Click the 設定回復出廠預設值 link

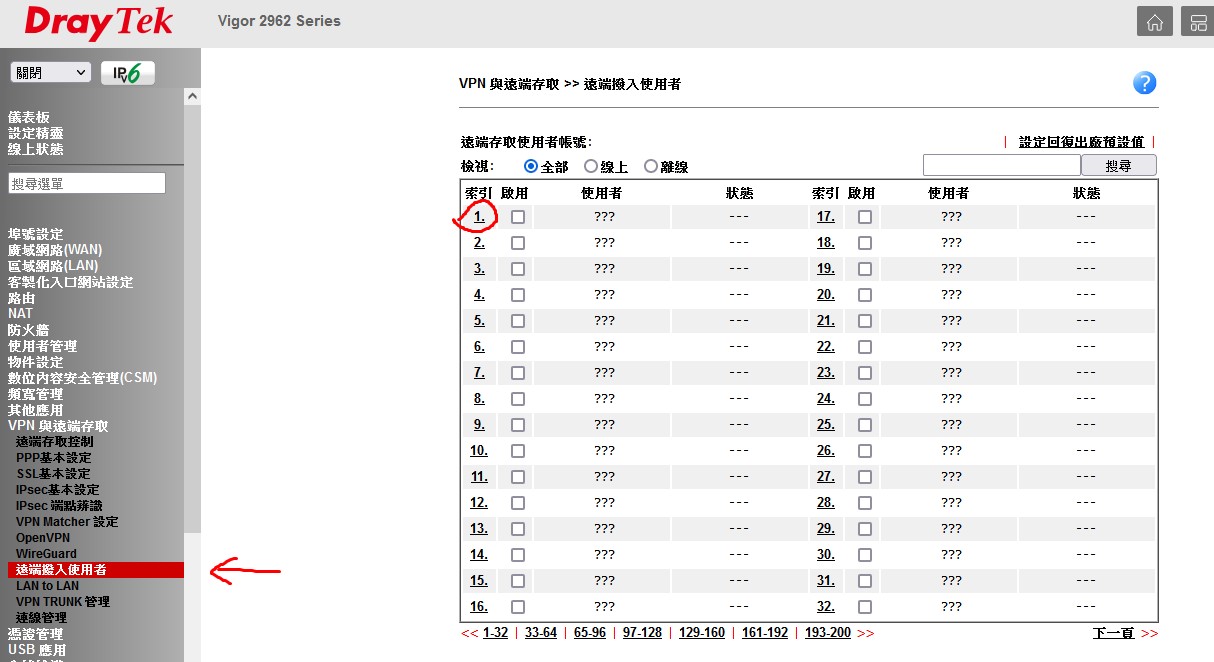(x=1080, y=143)
